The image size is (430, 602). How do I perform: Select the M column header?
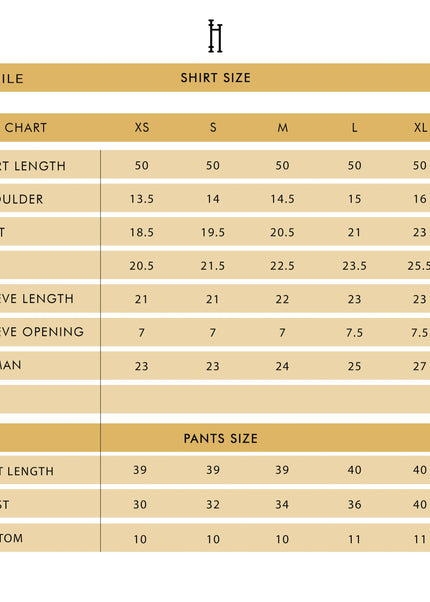[x=283, y=127]
